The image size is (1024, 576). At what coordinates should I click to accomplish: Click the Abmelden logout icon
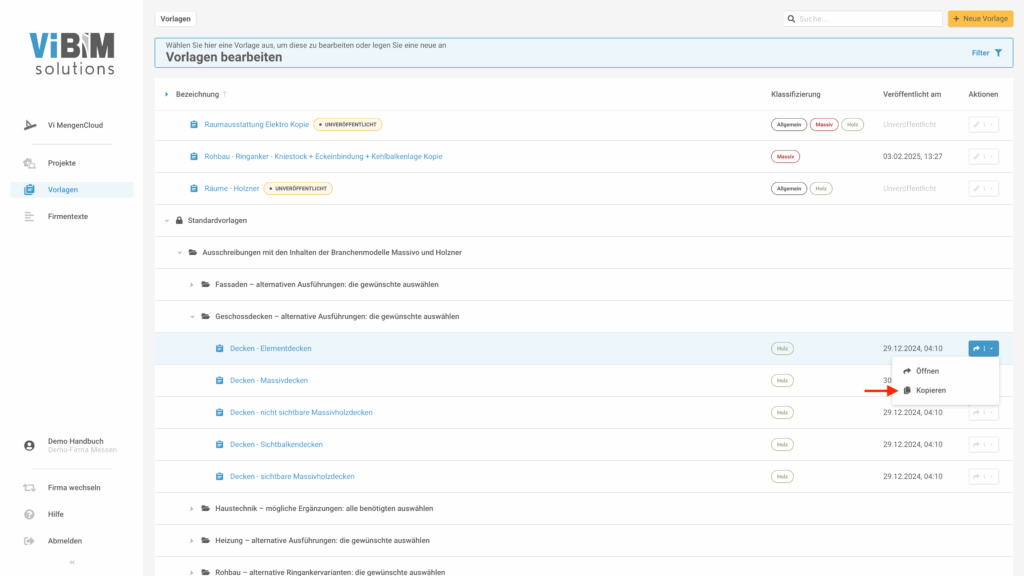[29, 541]
